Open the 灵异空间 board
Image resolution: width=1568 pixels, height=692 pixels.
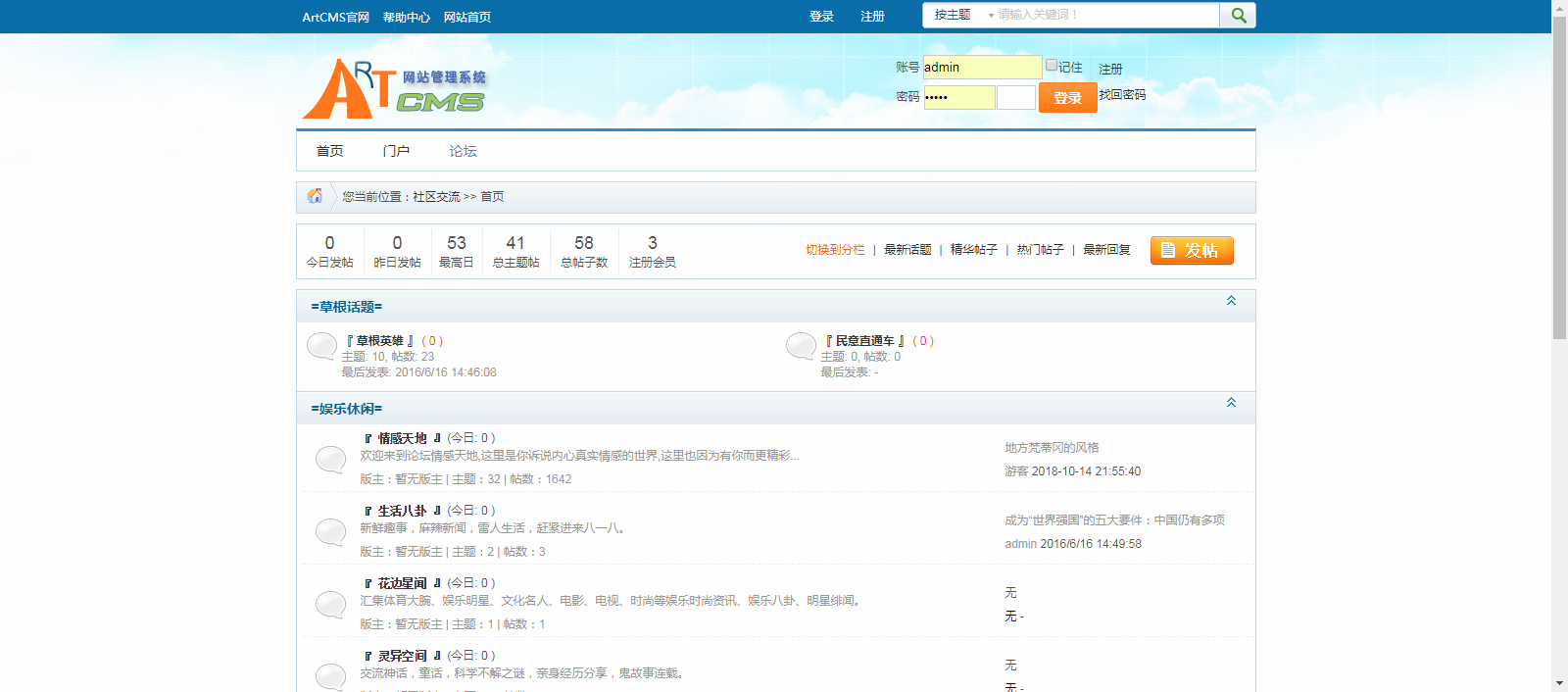(x=403, y=656)
